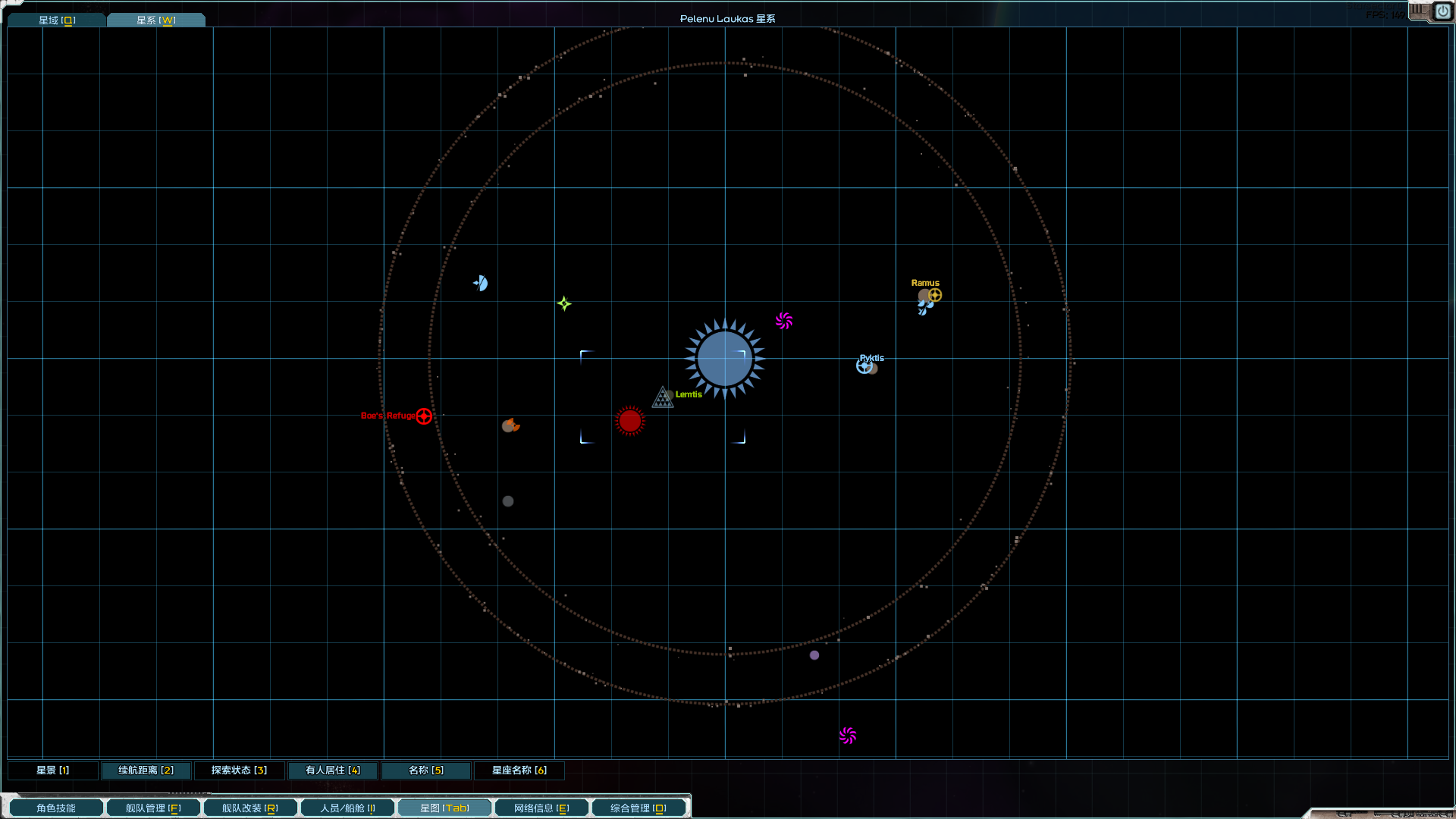
Task: Click the green four-point star marker
Action: 564,303
